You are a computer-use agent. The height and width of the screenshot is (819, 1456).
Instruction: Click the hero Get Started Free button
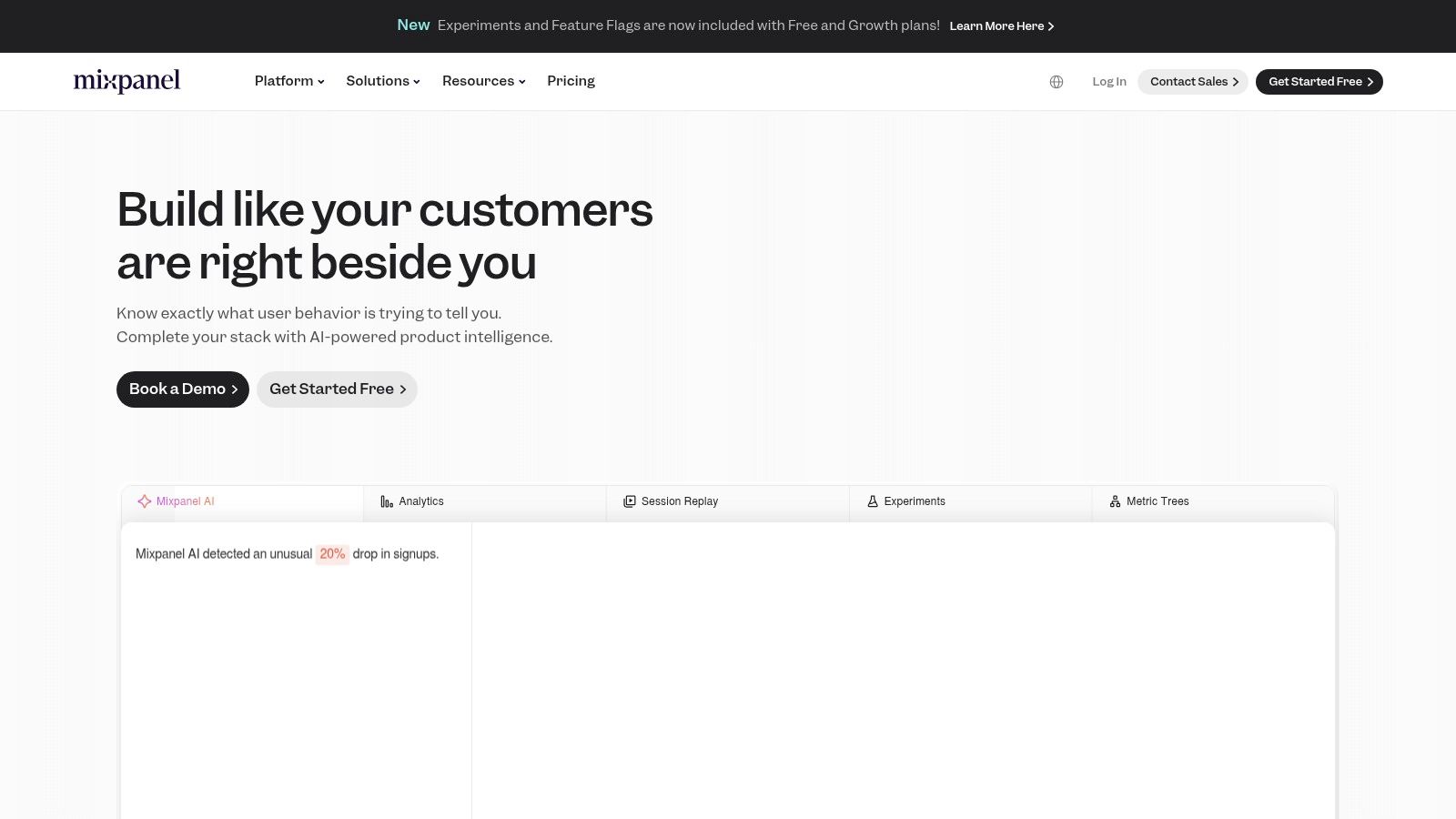click(x=337, y=389)
